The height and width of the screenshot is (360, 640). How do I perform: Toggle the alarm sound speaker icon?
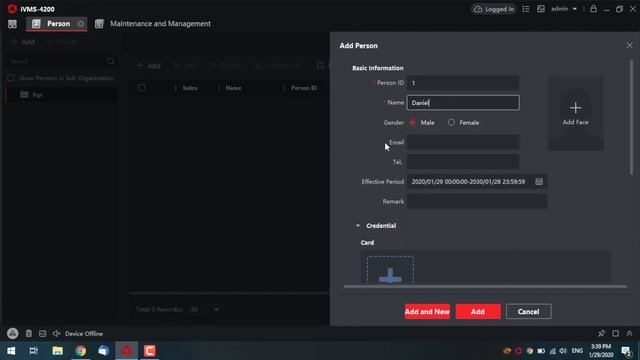(56, 333)
